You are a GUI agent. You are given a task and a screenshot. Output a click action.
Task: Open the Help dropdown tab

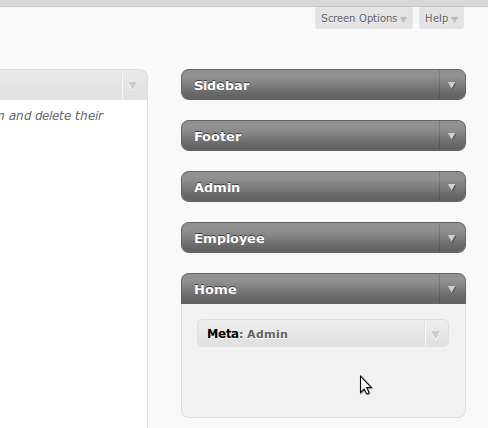tap(441, 18)
